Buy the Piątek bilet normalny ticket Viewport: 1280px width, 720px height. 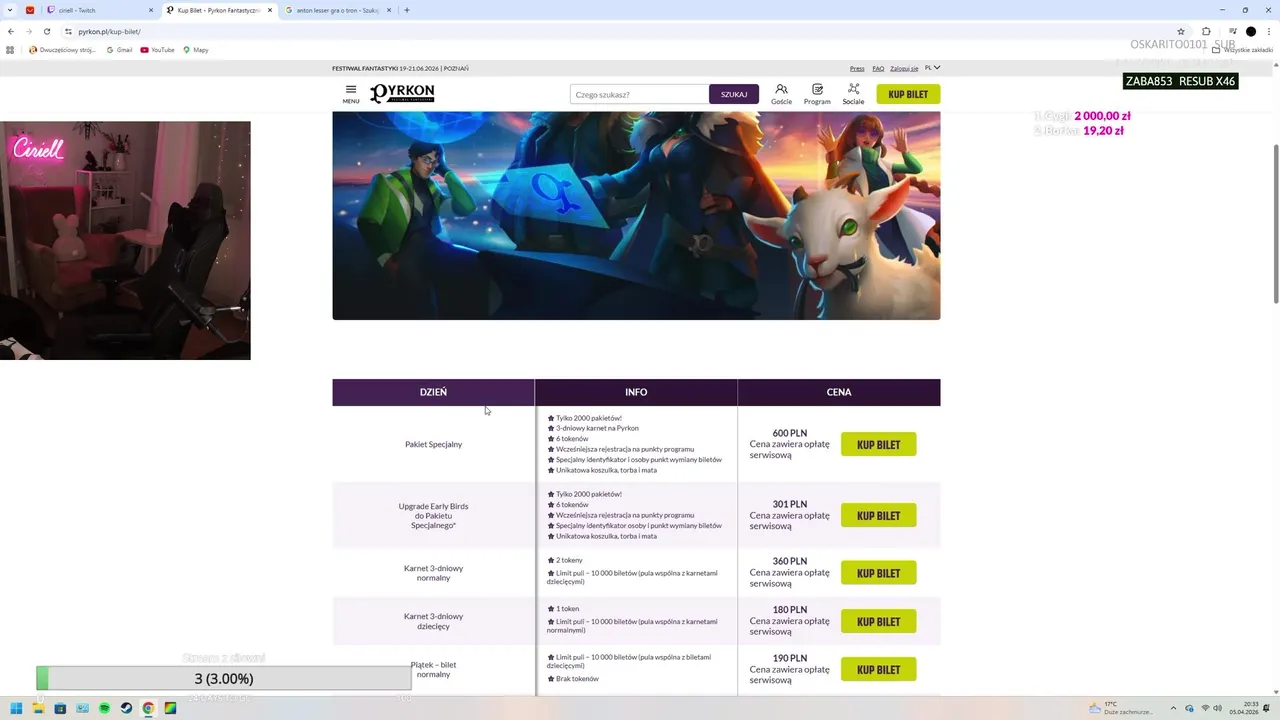pos(878,670)
